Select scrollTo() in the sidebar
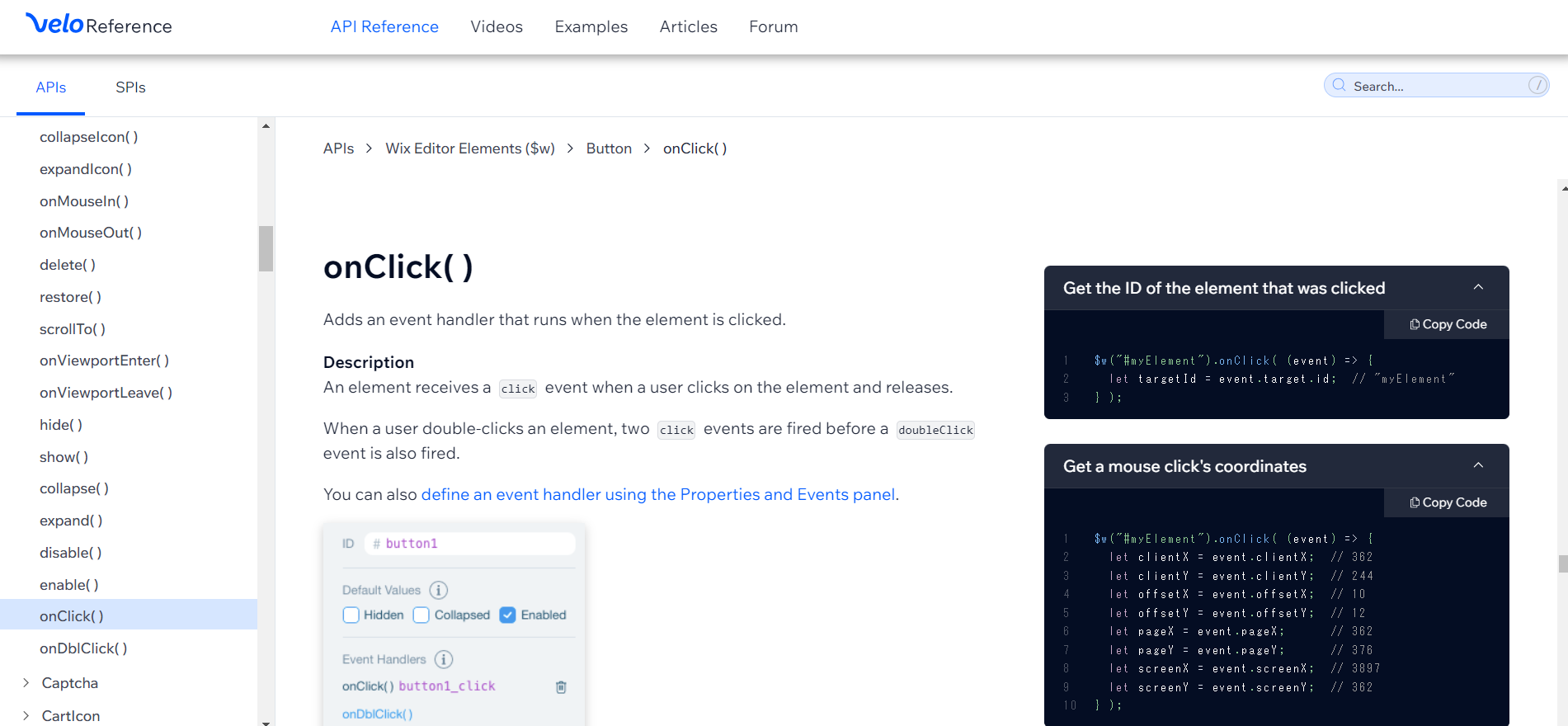 (x=73, y=329)
